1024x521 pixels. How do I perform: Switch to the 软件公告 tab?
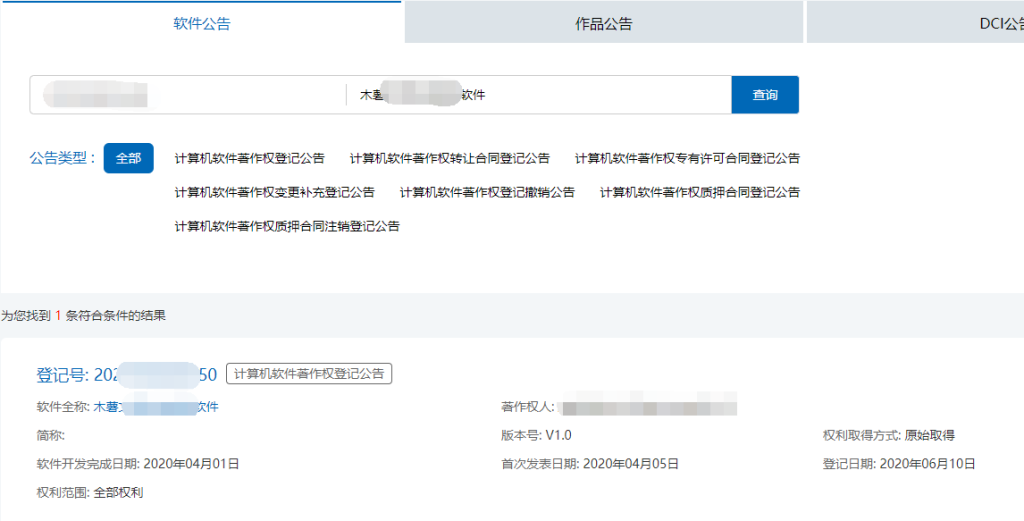[201, 23]
